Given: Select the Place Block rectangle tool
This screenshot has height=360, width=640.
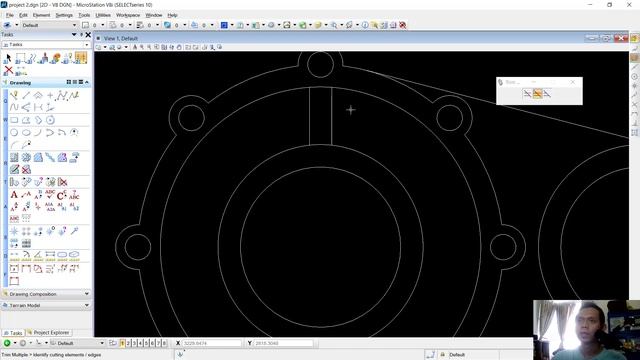Looking at the screenshot, I should click(14, 120).
